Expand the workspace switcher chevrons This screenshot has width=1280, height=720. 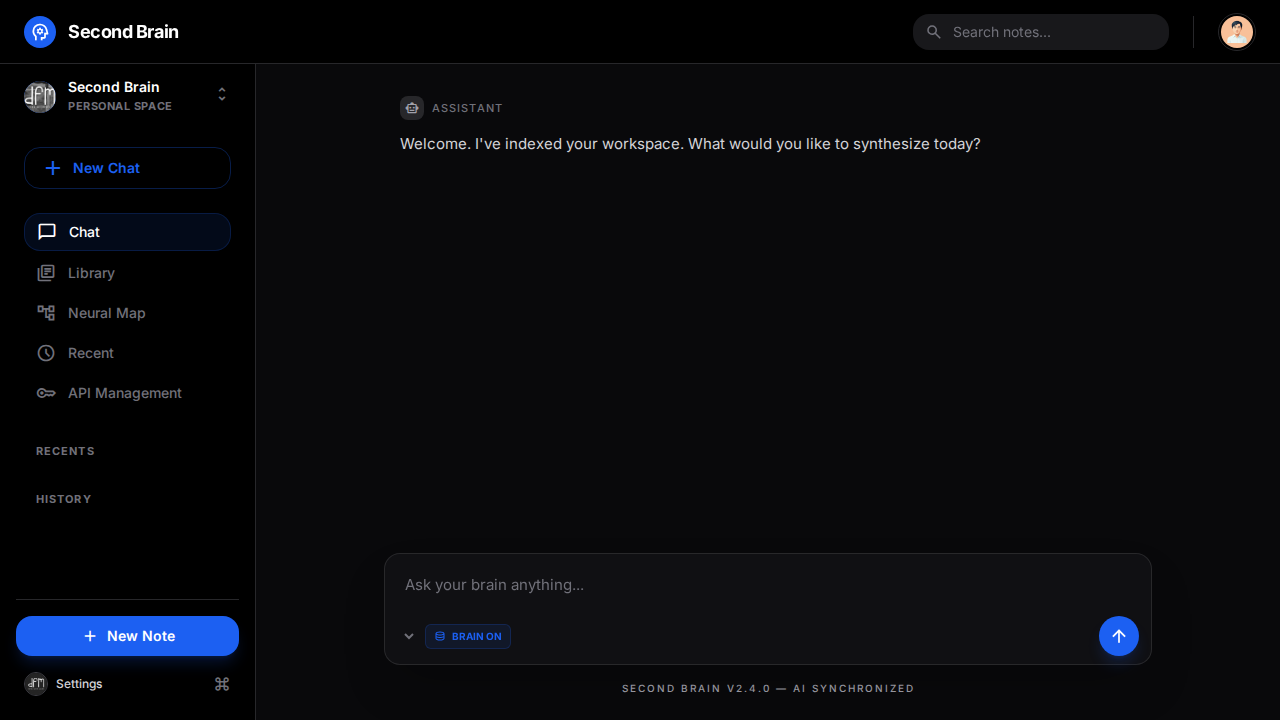click(222, 94)
